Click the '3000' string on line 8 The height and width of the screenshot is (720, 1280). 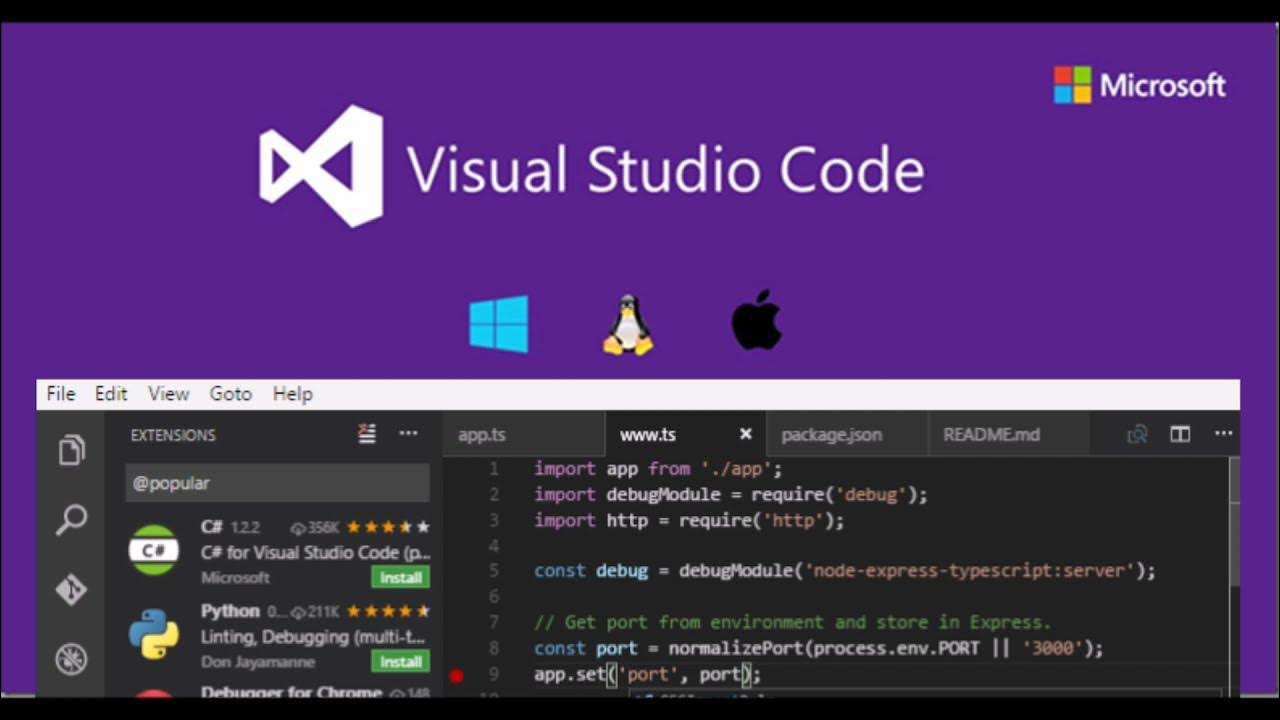[1052, 648]
